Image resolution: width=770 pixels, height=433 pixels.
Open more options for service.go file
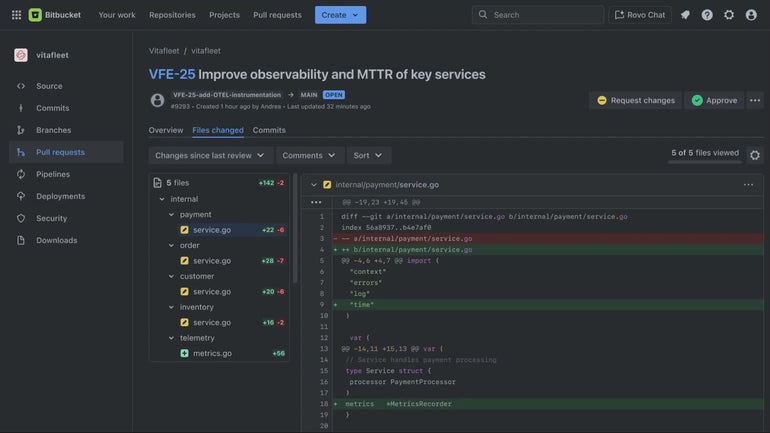coord(748,185)
